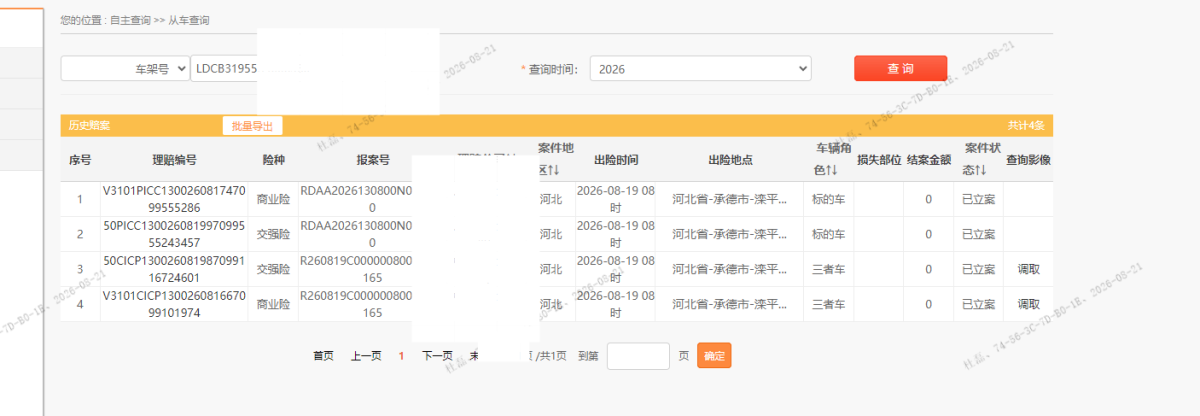The width and height of the screenshot is (1200, 416).
Task: Click 交强险 in row 3
Action: click(x=273, y=269)
